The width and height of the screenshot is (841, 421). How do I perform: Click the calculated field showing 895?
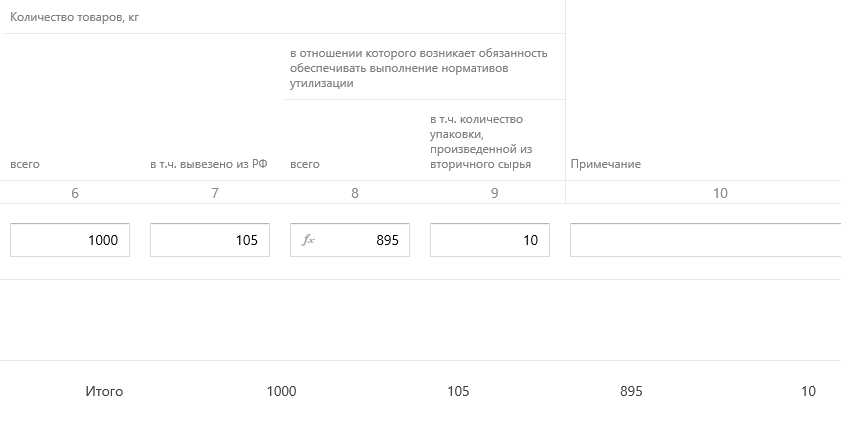tap(350, 240)
